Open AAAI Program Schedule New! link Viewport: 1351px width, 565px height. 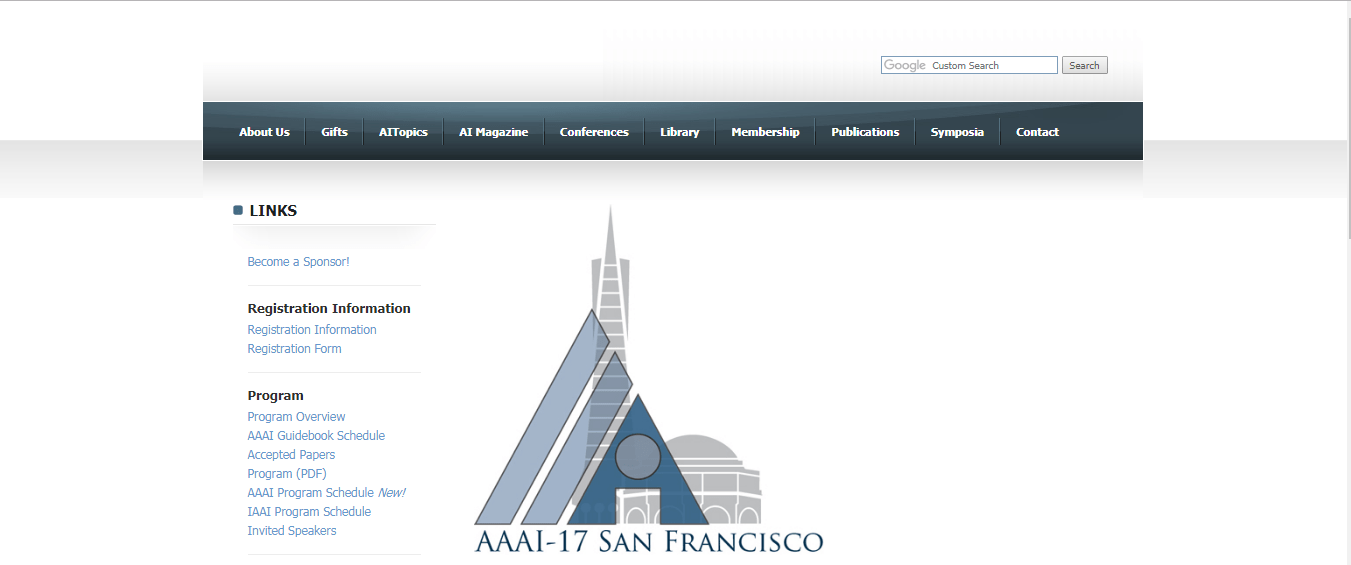tap(326, 493)
